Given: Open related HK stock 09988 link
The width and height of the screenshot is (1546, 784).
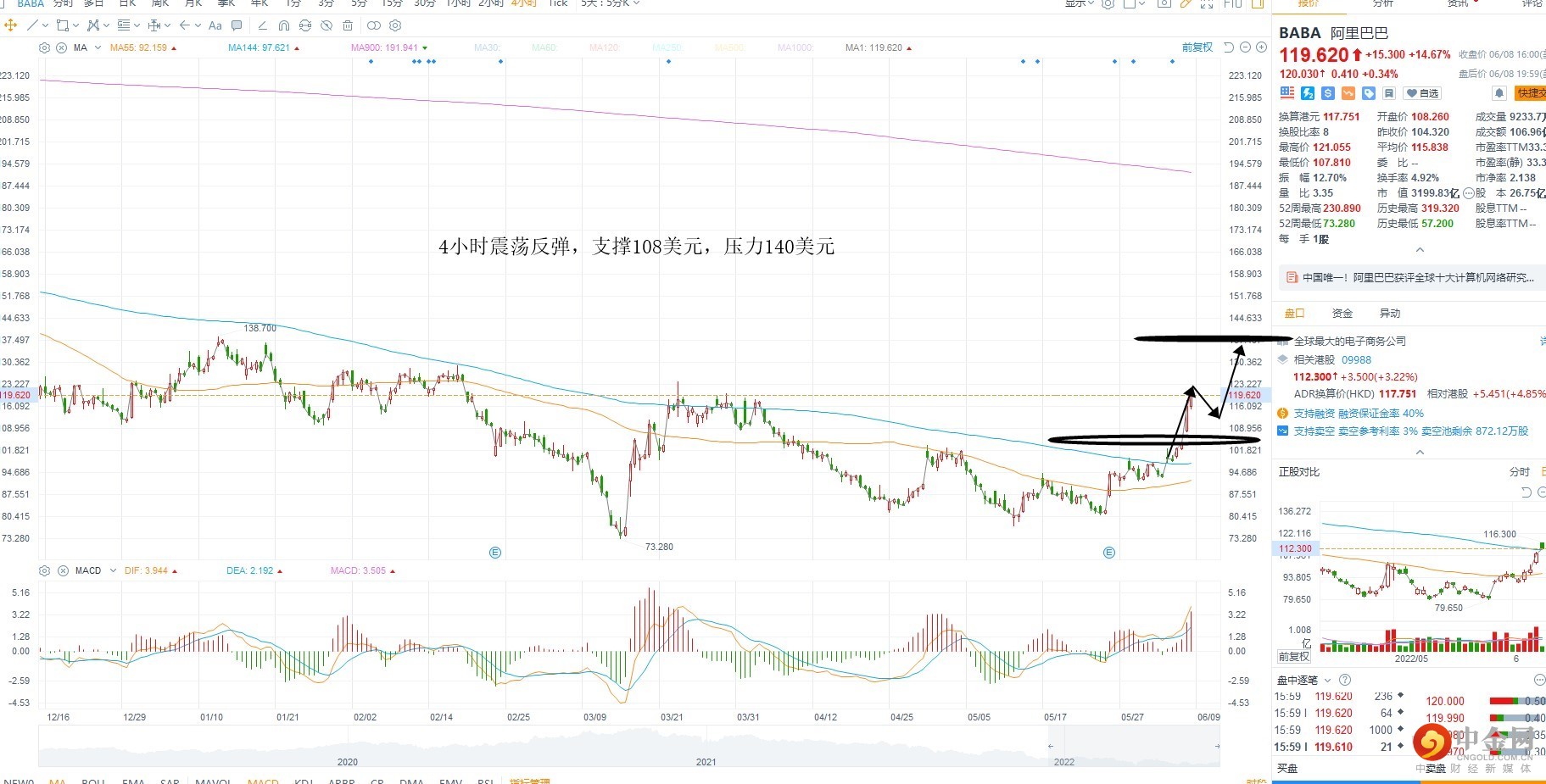Looking at the screenshot, I should click(1356, 360).
